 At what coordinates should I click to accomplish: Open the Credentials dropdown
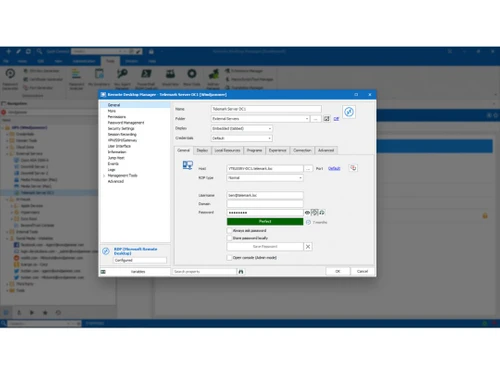(x=270, y=138)
